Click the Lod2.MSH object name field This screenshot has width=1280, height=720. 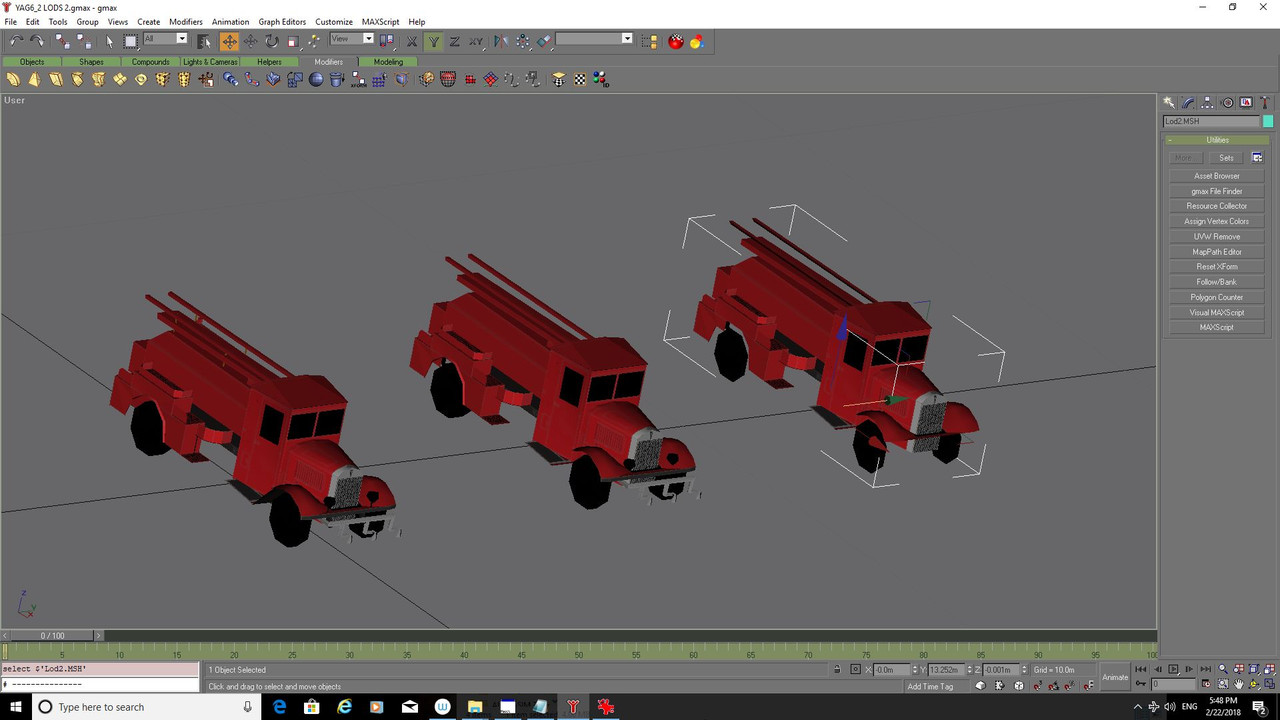(1211, 121)
